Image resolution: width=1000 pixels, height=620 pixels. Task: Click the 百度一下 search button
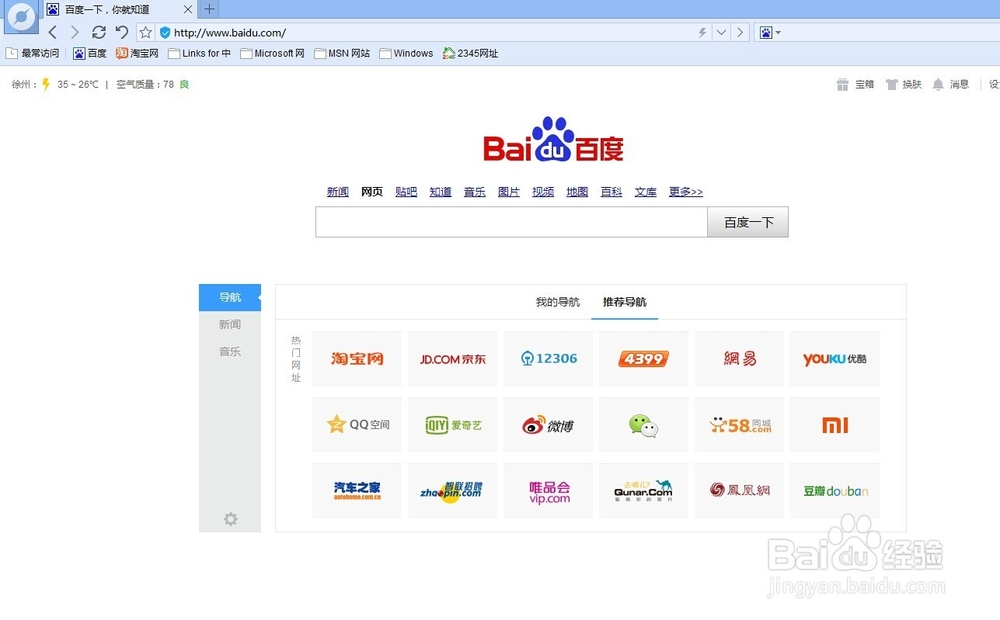pos(748,222)
